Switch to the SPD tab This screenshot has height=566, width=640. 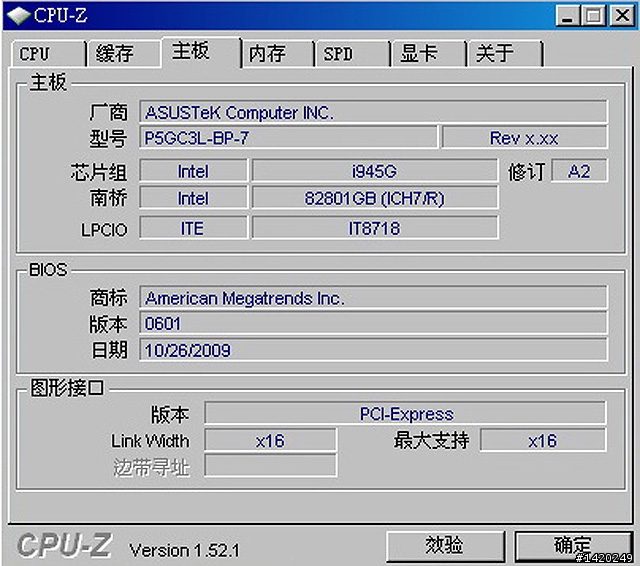click(352, 54)
